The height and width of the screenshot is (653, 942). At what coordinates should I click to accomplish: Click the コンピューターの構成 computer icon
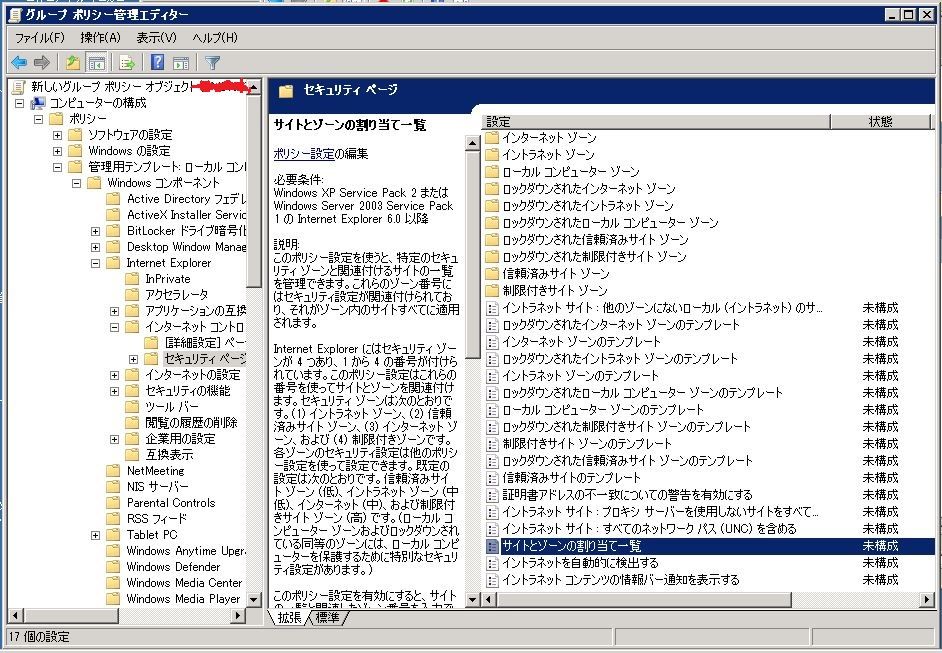click(38, 103)
